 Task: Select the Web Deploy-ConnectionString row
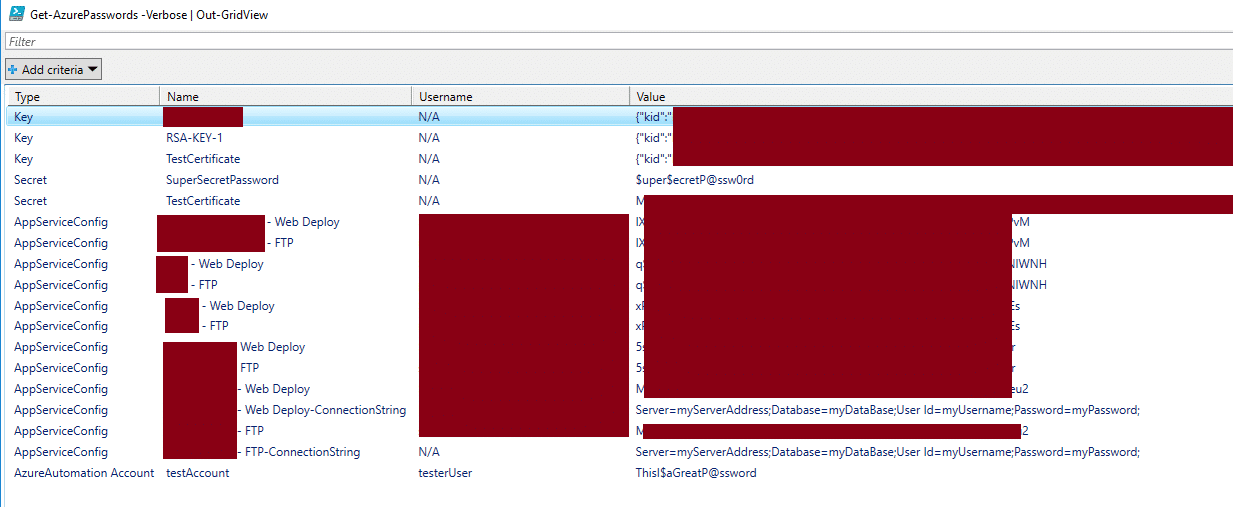325,410
